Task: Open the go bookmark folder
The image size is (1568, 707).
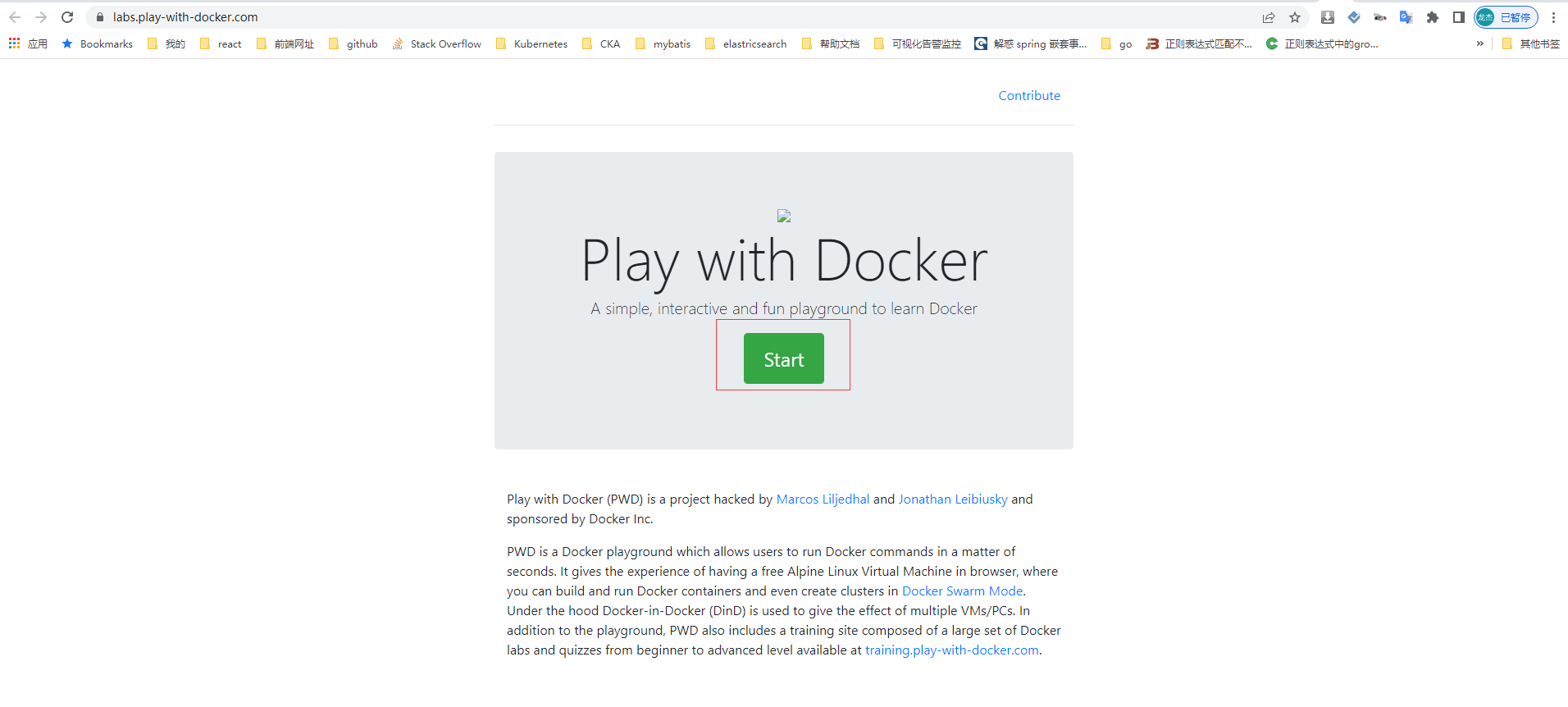Action: pyautogui.click(x=1117, y=44)
